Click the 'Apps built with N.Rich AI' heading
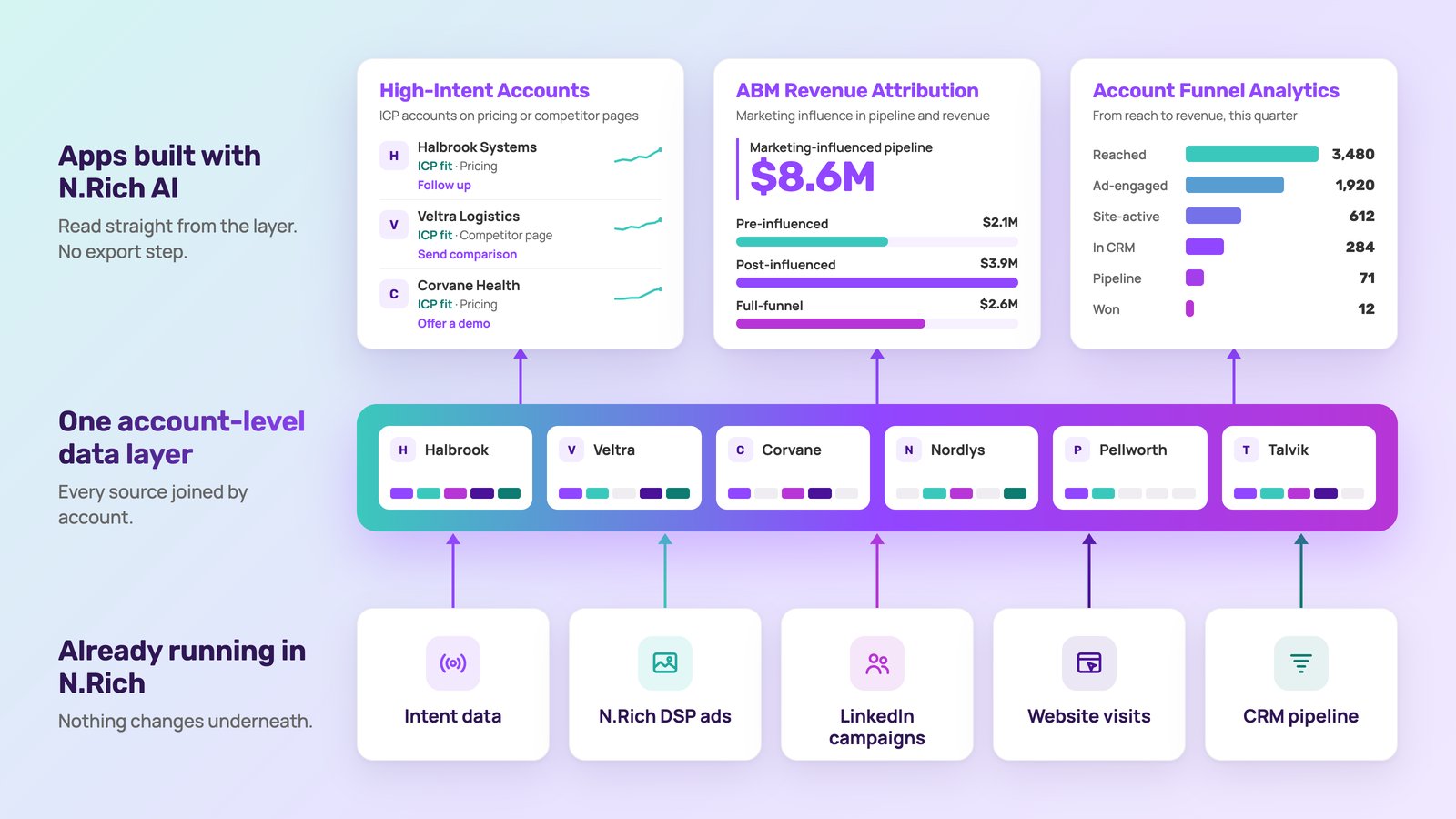This screenshot has width=1456, height=819. tap(159, 172)
